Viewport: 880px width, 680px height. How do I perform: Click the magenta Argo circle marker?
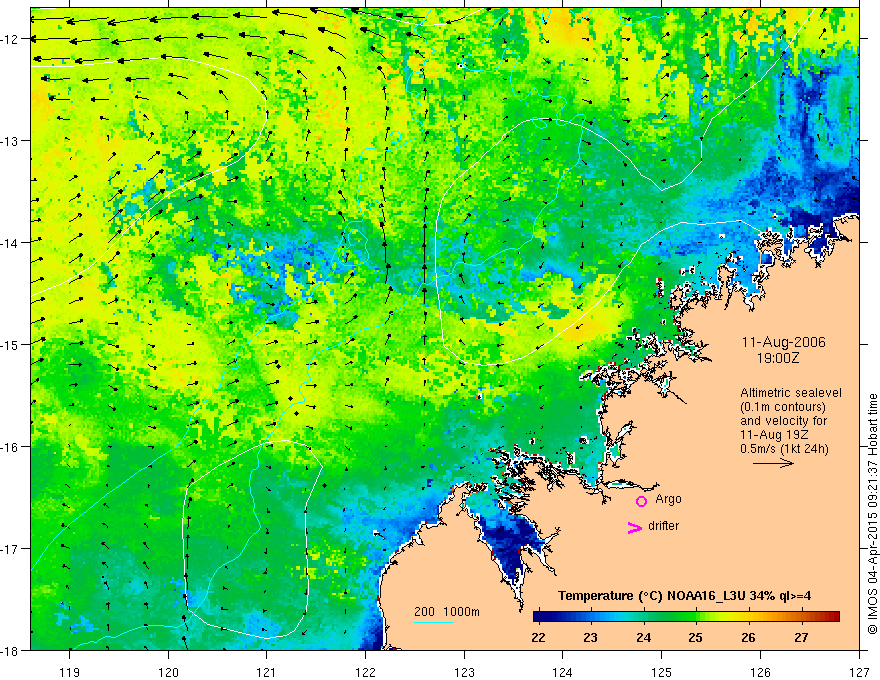click(641, 501)
